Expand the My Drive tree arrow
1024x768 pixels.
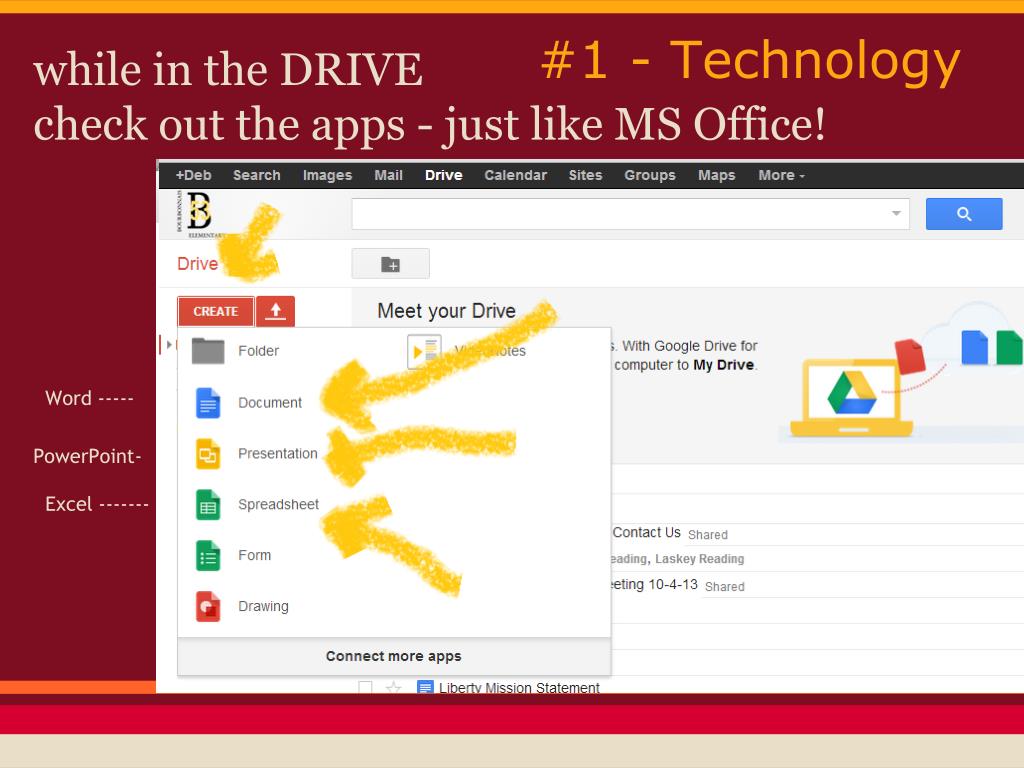(x=169, y=344)
